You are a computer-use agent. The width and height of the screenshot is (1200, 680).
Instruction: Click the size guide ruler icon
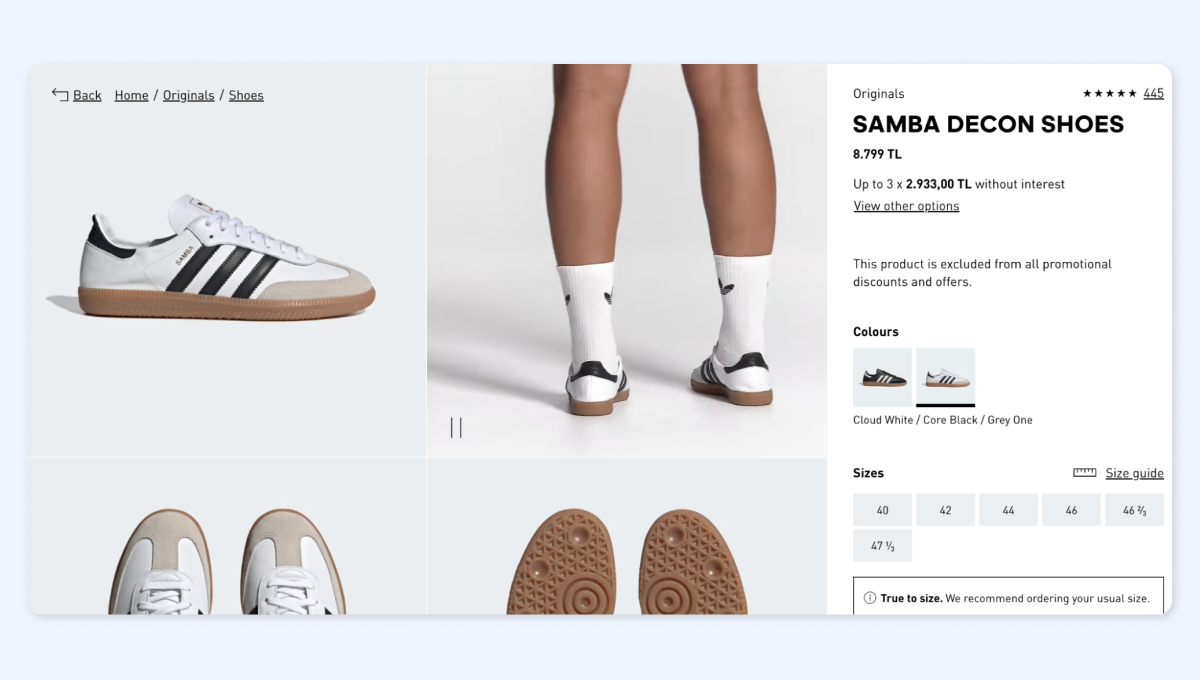click(1084, 473)
